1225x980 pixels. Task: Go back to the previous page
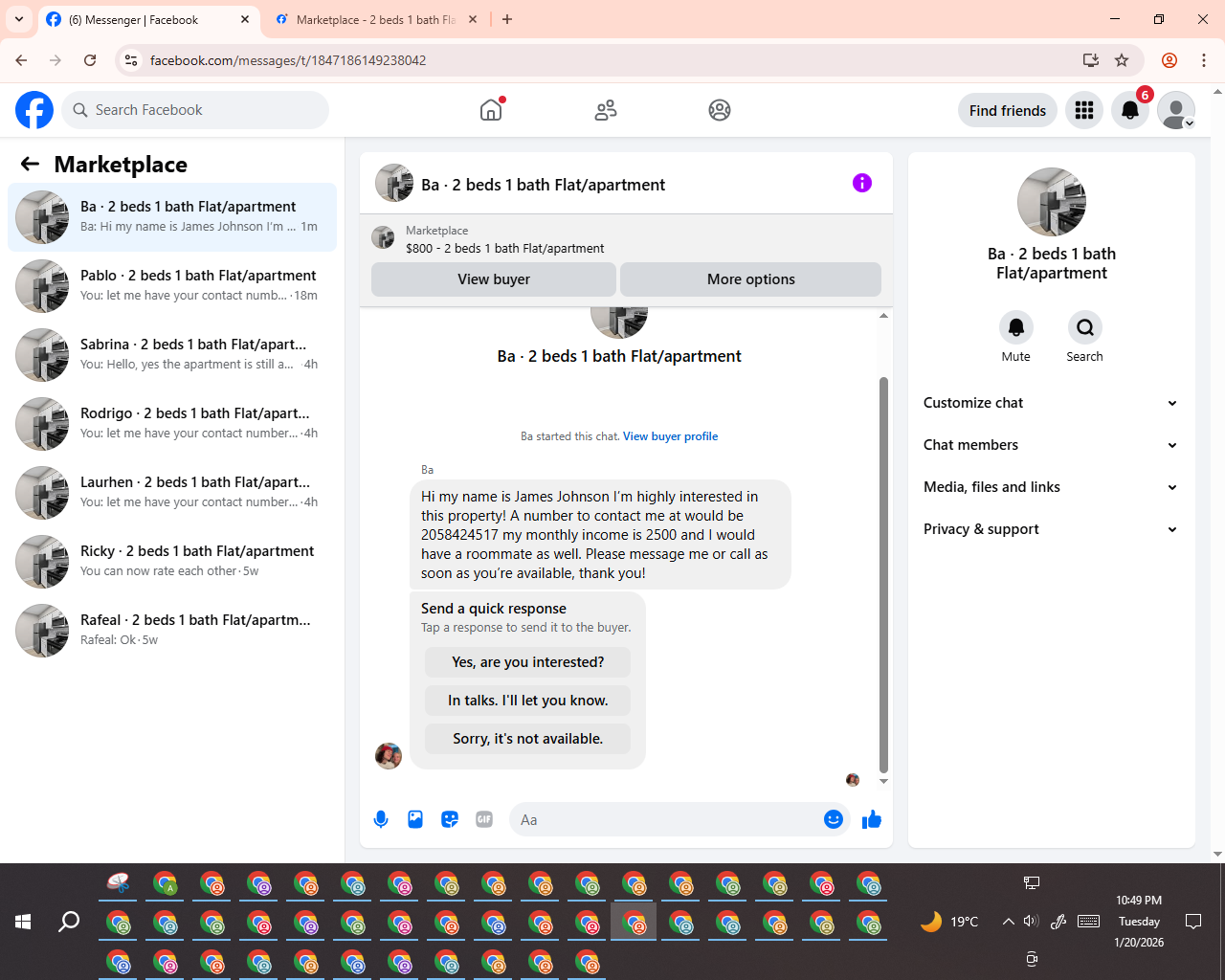(x=21, y=60)
